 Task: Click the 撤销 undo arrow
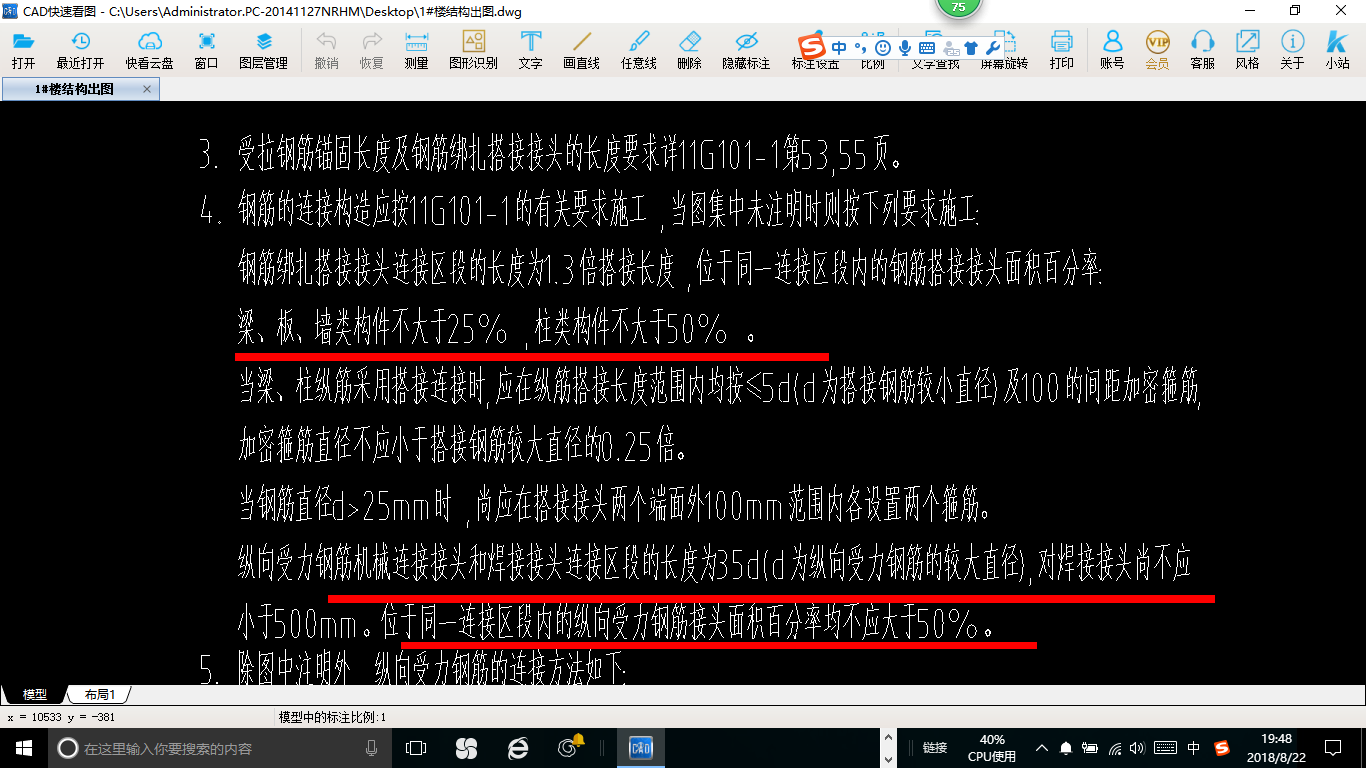pos(326,50)
